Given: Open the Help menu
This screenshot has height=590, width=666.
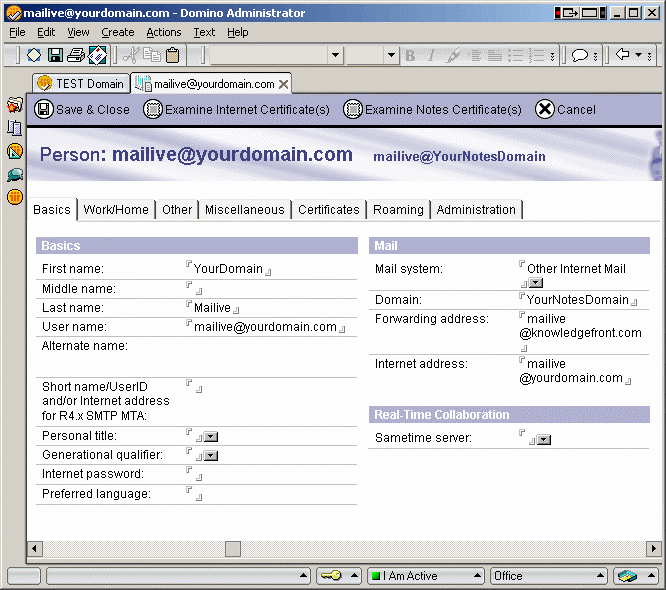Looking at the screenshot, I should pyautogui.click(x=237, y=32).
